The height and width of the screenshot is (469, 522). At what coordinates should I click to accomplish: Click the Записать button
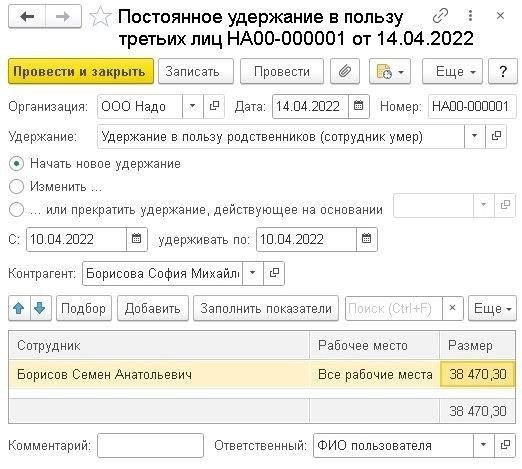(196, 71)
